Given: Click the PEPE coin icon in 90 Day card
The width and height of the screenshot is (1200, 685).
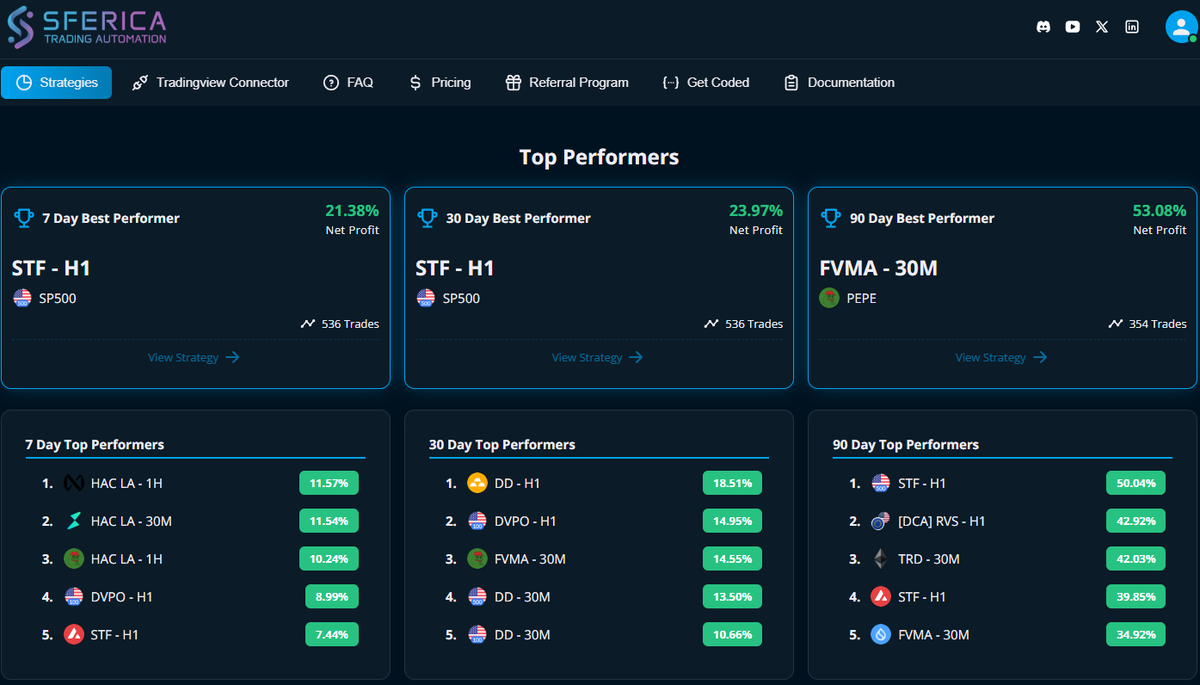Looking at the screenshot, I should point(829,298).
